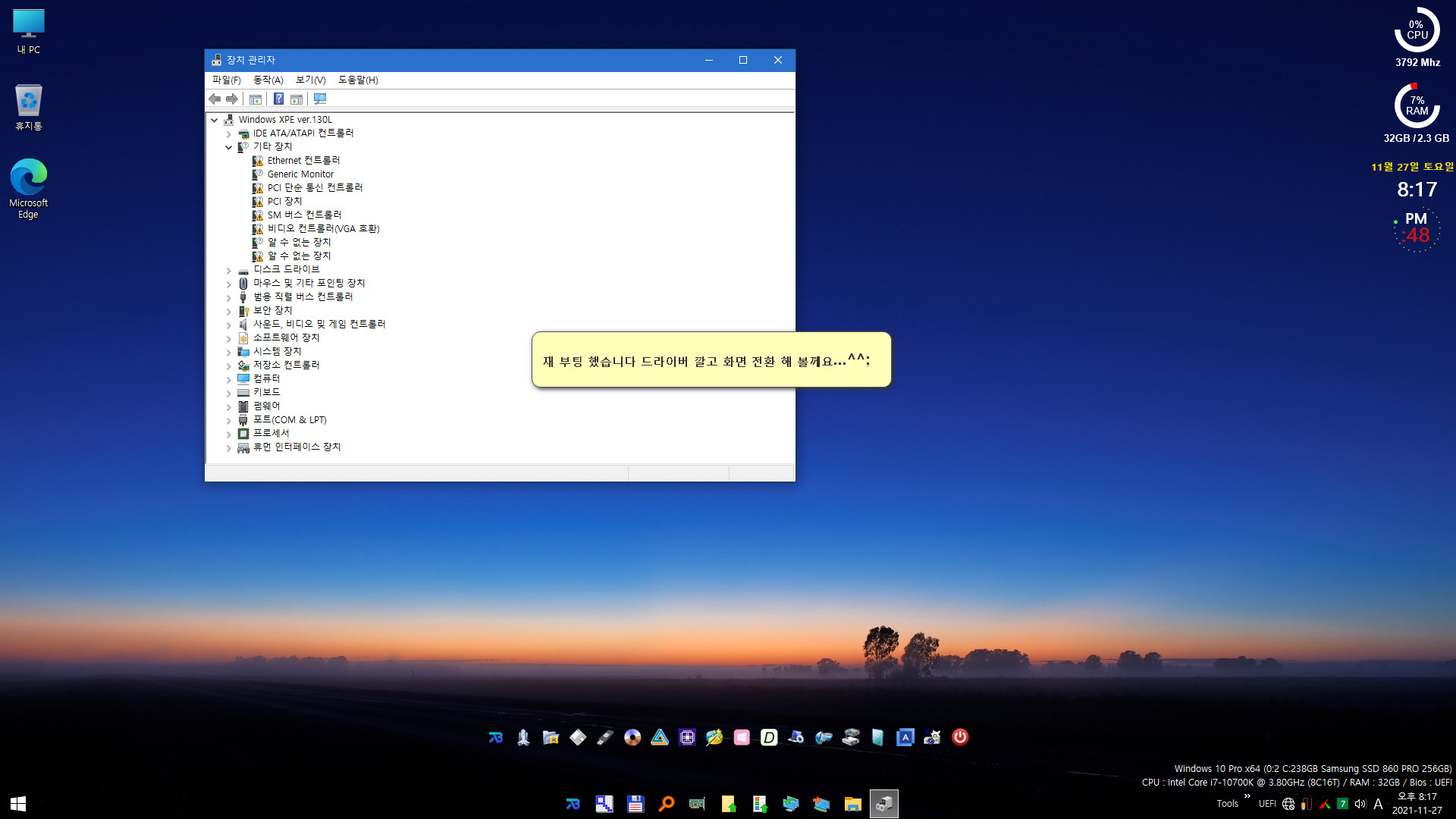Click the yellow note about 재 부팅
The image size is (1456, 819).
coord(711,360)
